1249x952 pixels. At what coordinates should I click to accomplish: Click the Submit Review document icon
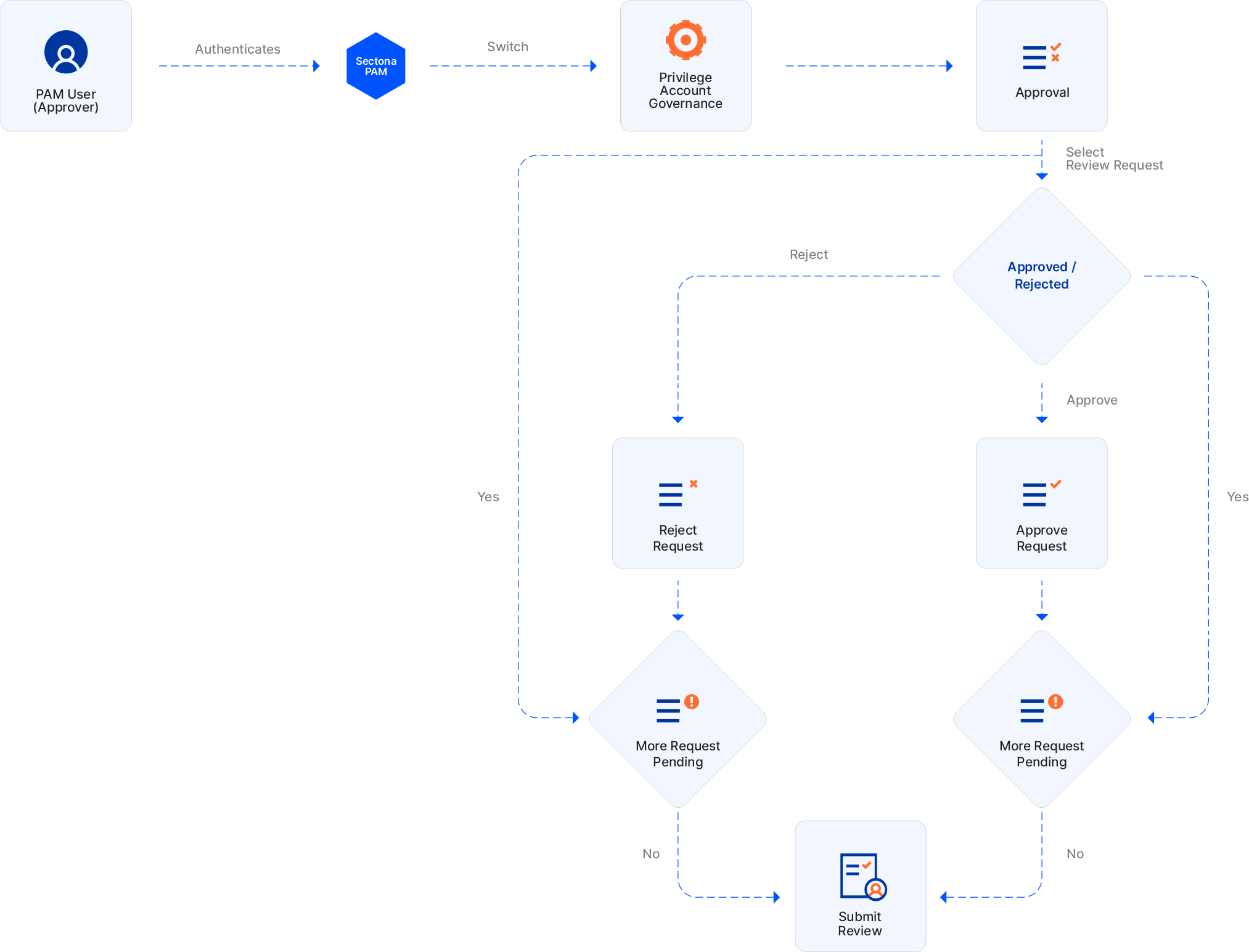[862, 876]
